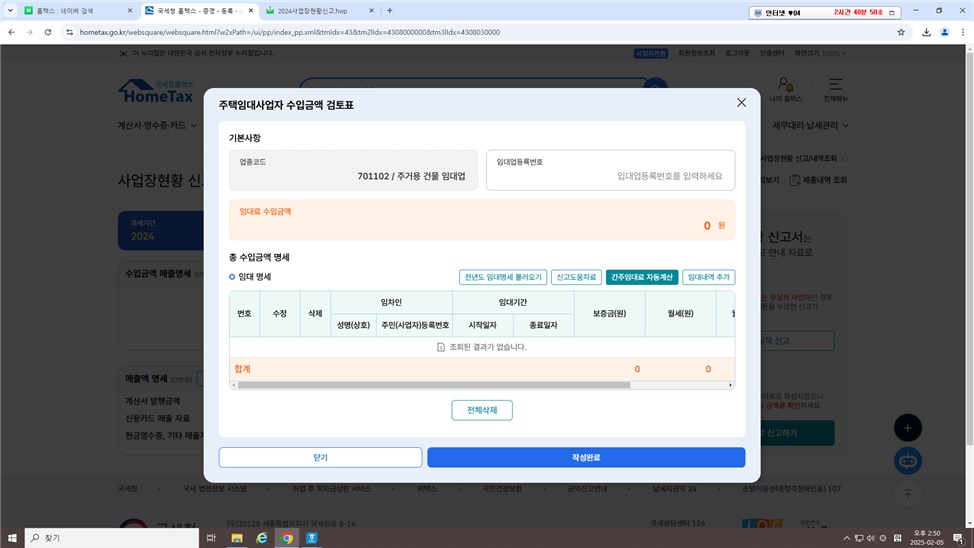Open a new browser tab
Viewport: 974px width, 548px height.
[389, 11]
